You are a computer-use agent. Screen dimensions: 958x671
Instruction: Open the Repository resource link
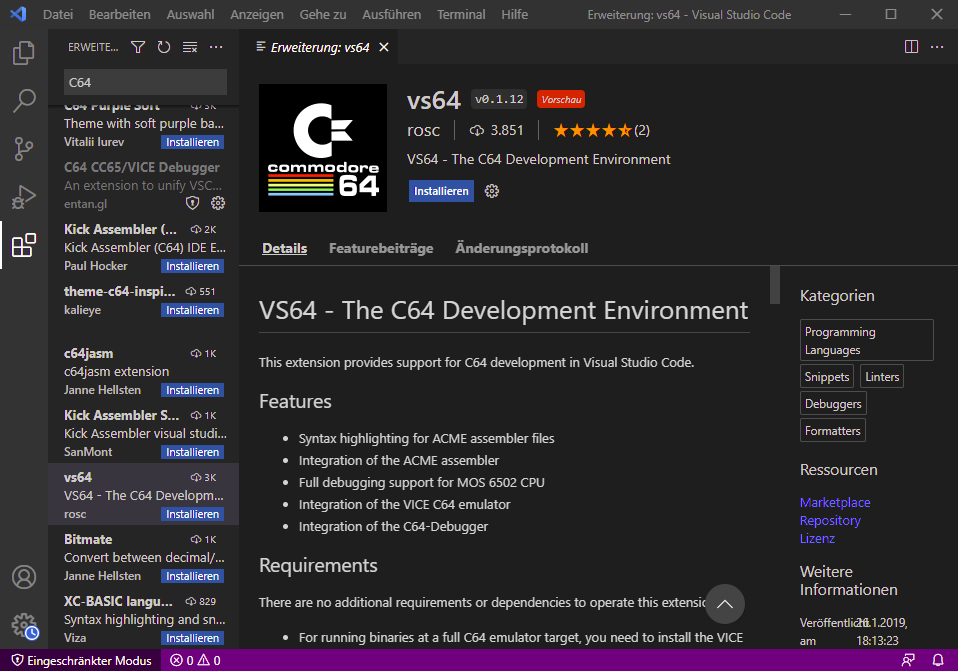830,521
